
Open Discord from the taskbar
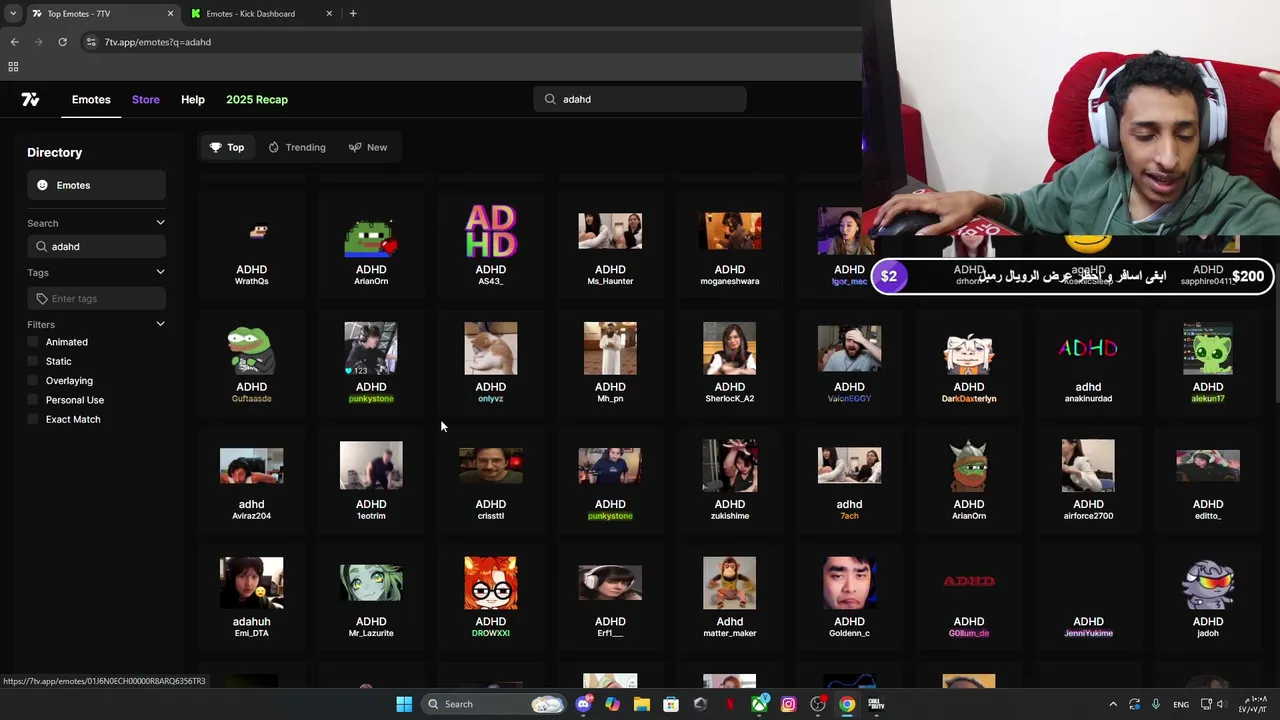point(583,704)
